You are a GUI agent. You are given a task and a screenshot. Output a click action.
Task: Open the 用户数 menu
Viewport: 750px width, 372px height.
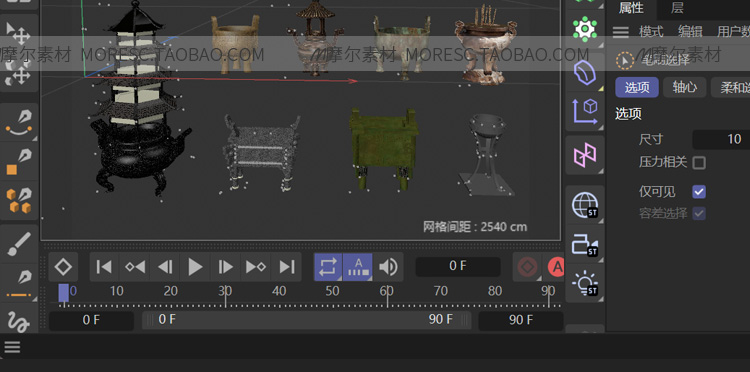point(733,32)
